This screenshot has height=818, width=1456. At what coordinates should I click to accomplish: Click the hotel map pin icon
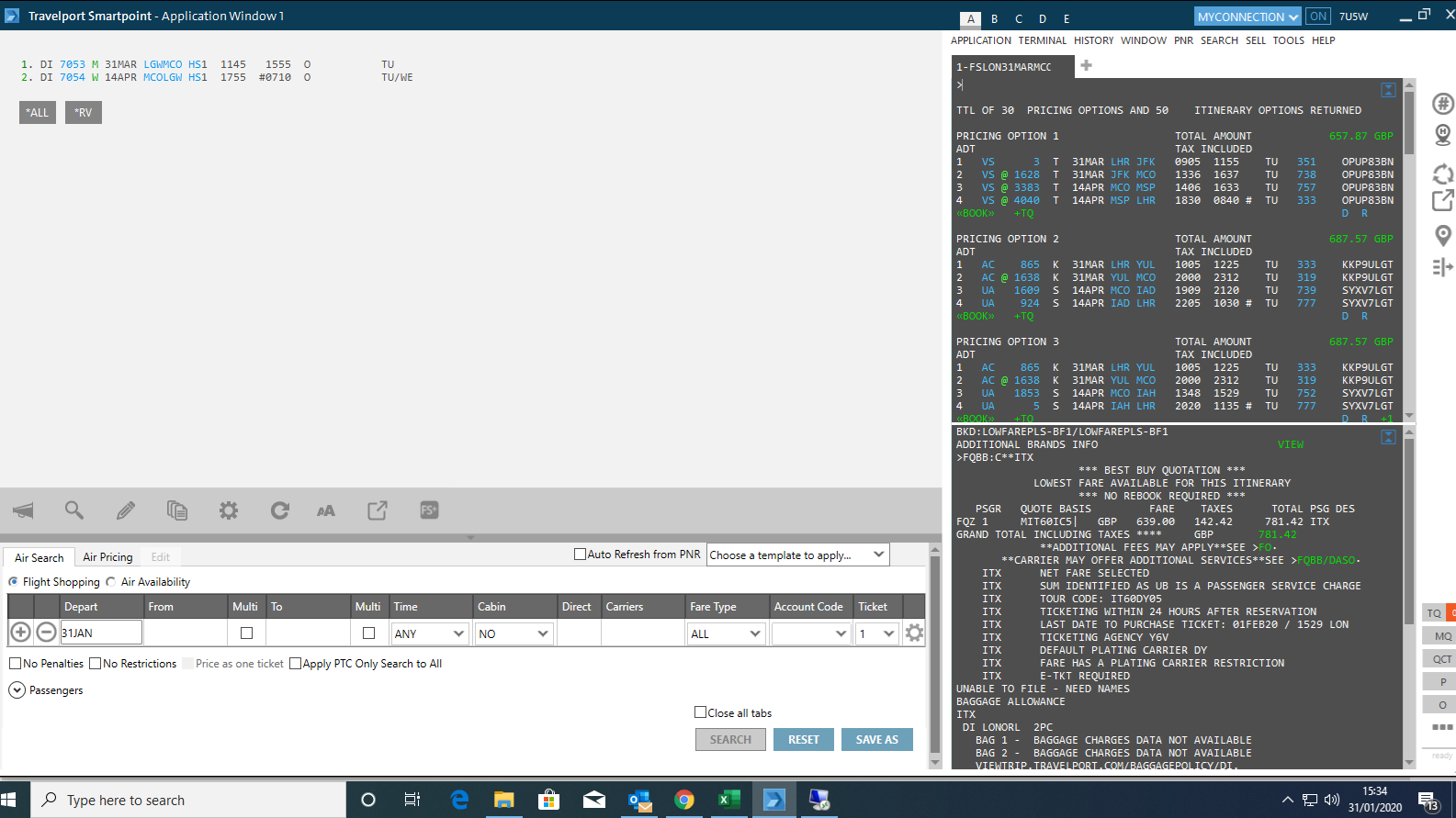1443,135
